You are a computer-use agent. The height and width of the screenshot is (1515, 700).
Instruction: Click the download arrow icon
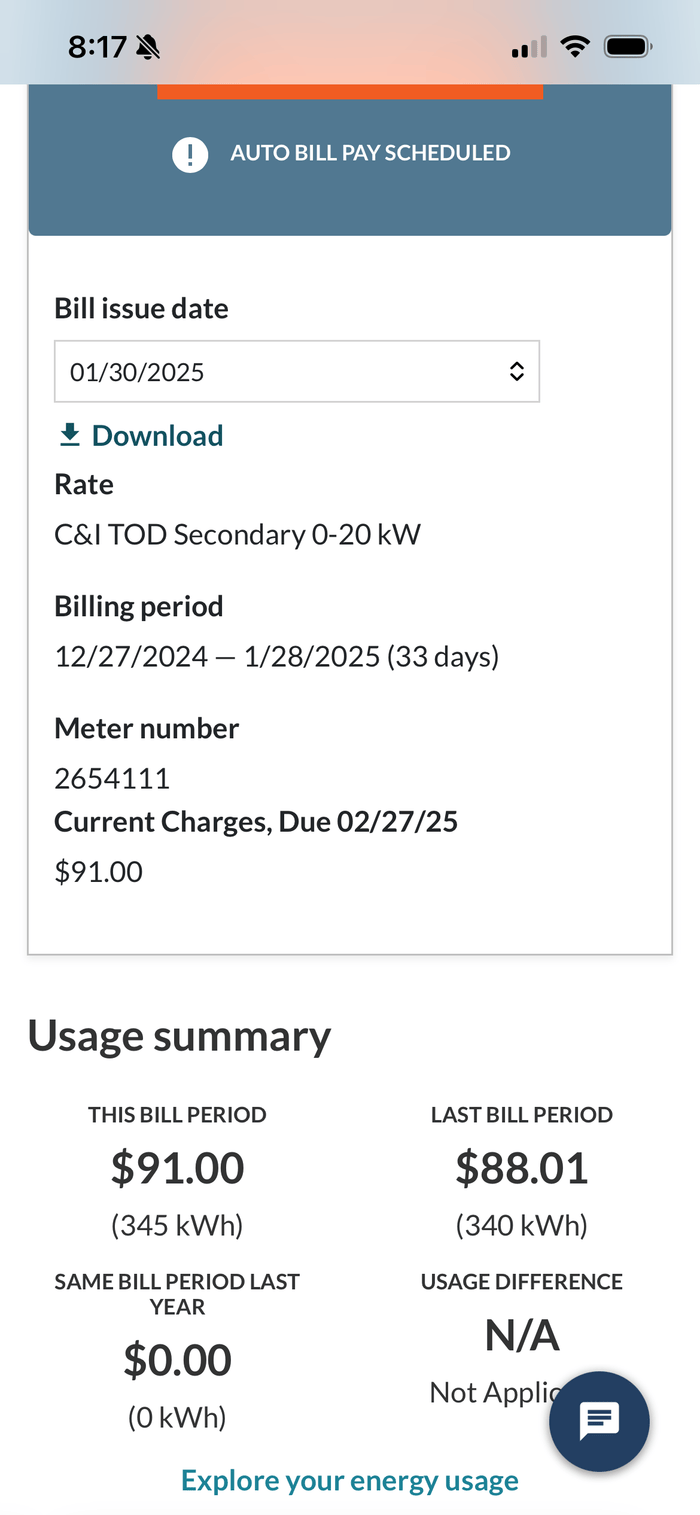(x=69, y=435)
